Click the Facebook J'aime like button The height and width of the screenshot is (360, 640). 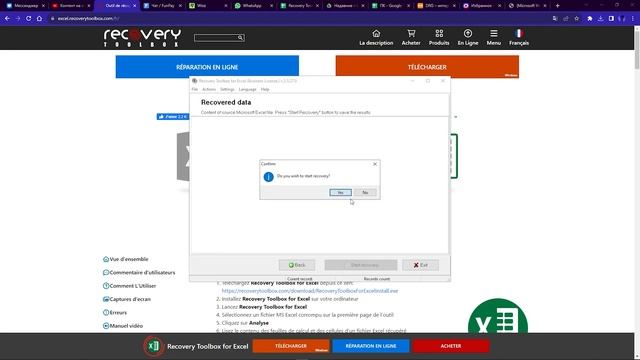tap(172, 117)
